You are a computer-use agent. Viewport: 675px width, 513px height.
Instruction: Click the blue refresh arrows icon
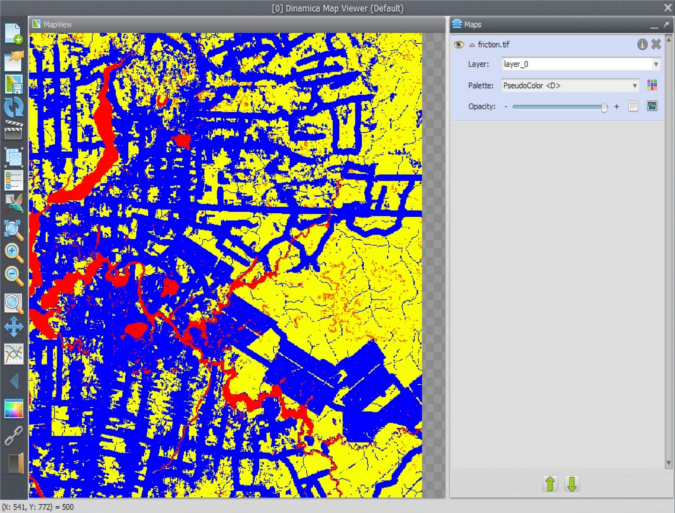coord(14,108)
